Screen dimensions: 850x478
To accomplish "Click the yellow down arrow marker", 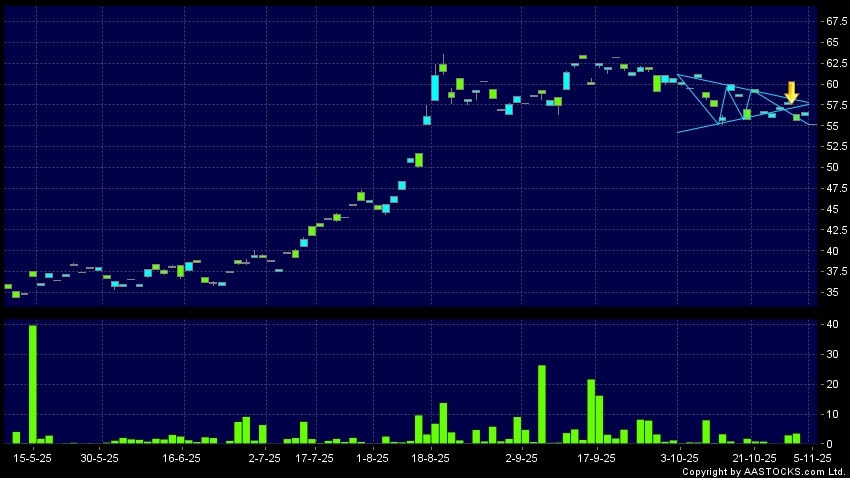I will click(x=791, y=92).
